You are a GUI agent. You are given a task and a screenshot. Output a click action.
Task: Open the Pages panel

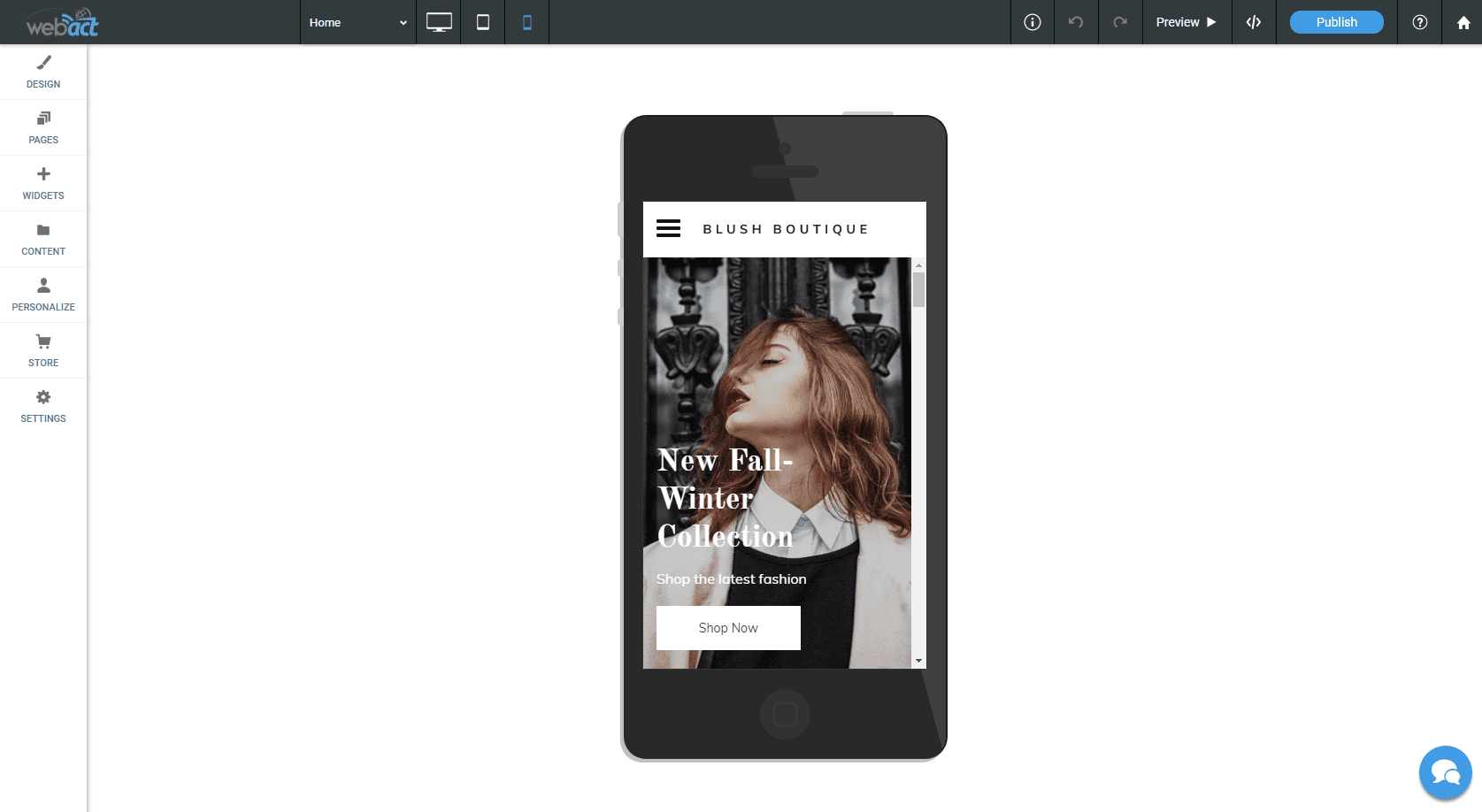click(42, 126)
